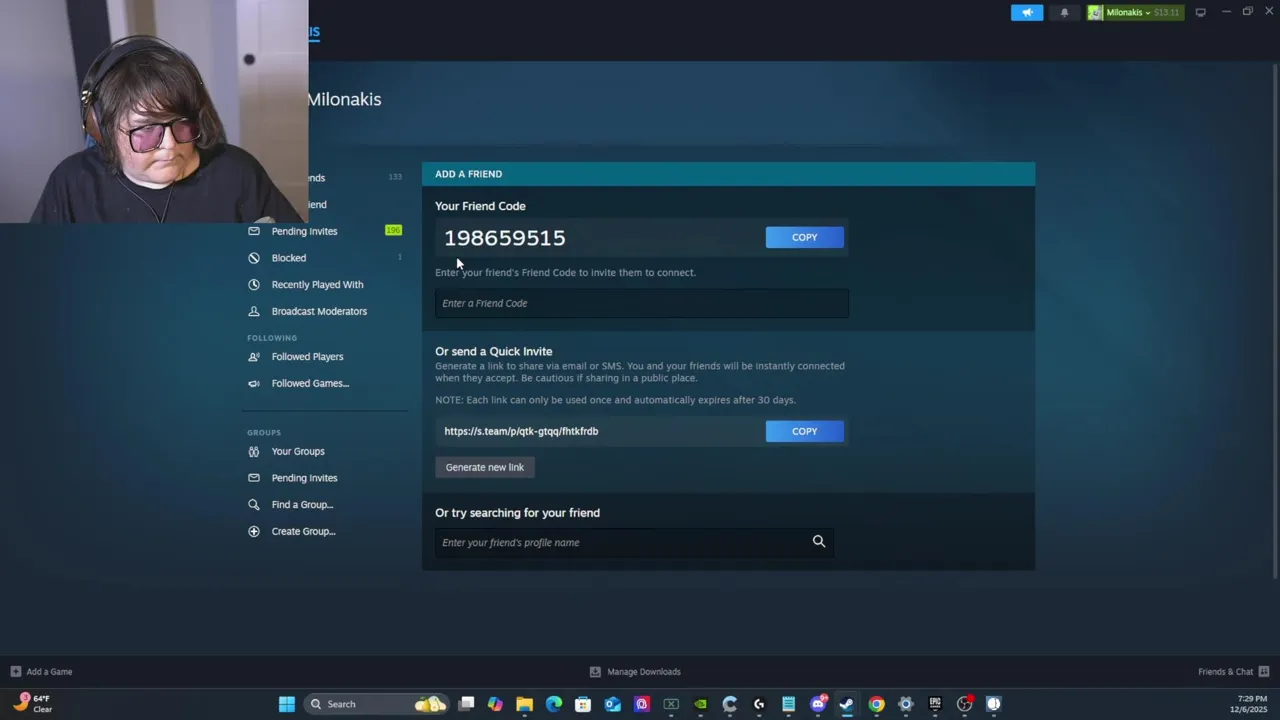1280x720 pixels.
Task: Click the Followed Games megaphone icon
Action: 254,383
